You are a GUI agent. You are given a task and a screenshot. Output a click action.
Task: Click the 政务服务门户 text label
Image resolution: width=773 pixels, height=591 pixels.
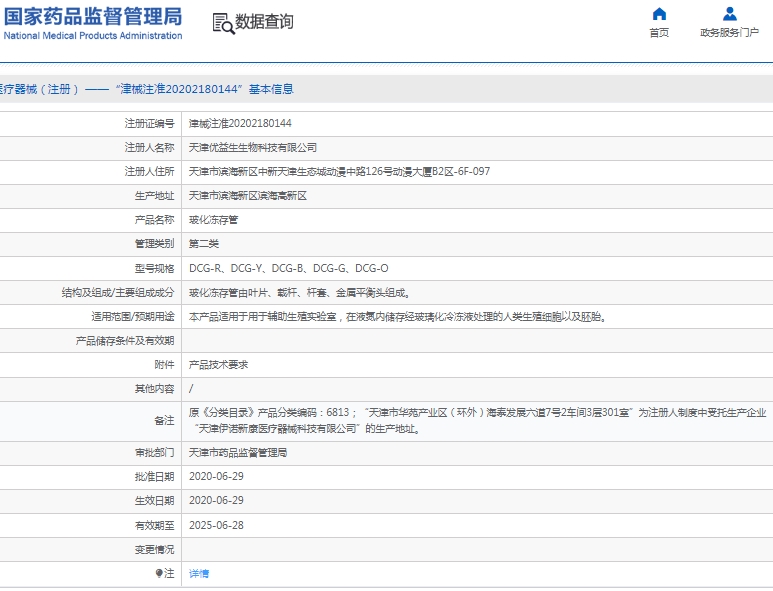pos(730,33)
